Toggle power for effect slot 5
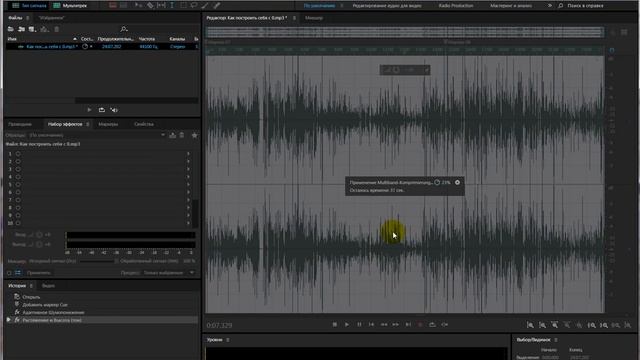The width and height of the screenshot is (640, 360). [18, 184]
